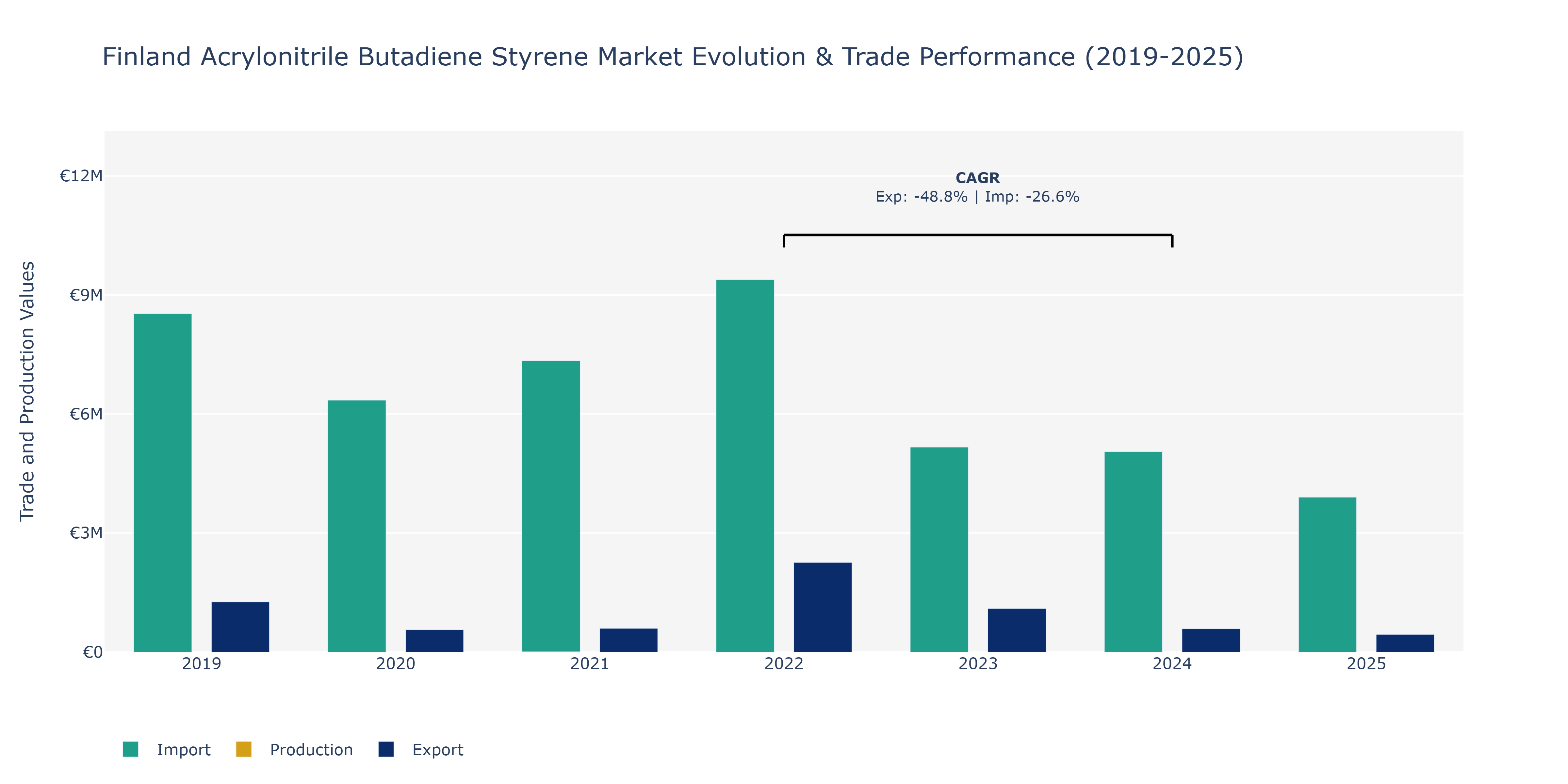Viewport: 1568px width, 784px height.
Task: Click the 2022 x-axis label
Action: (784, 663)
